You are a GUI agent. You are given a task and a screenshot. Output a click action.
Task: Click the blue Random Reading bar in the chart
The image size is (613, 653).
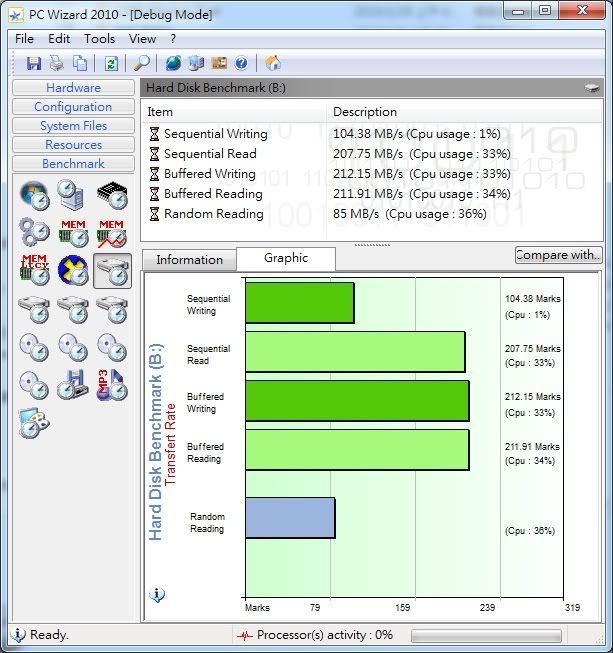coord(290,518)
